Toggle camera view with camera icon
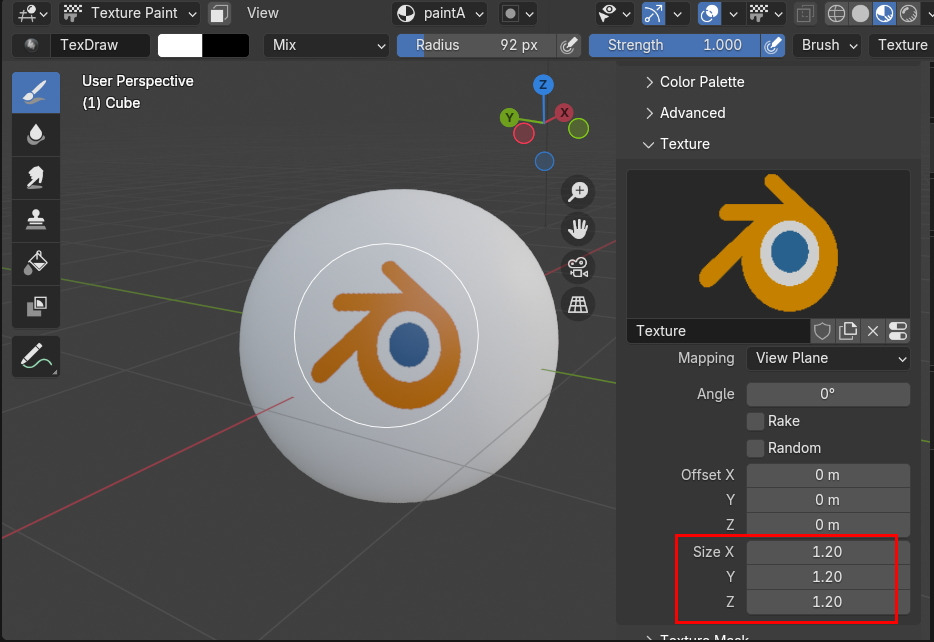 (x=578, y=267)
